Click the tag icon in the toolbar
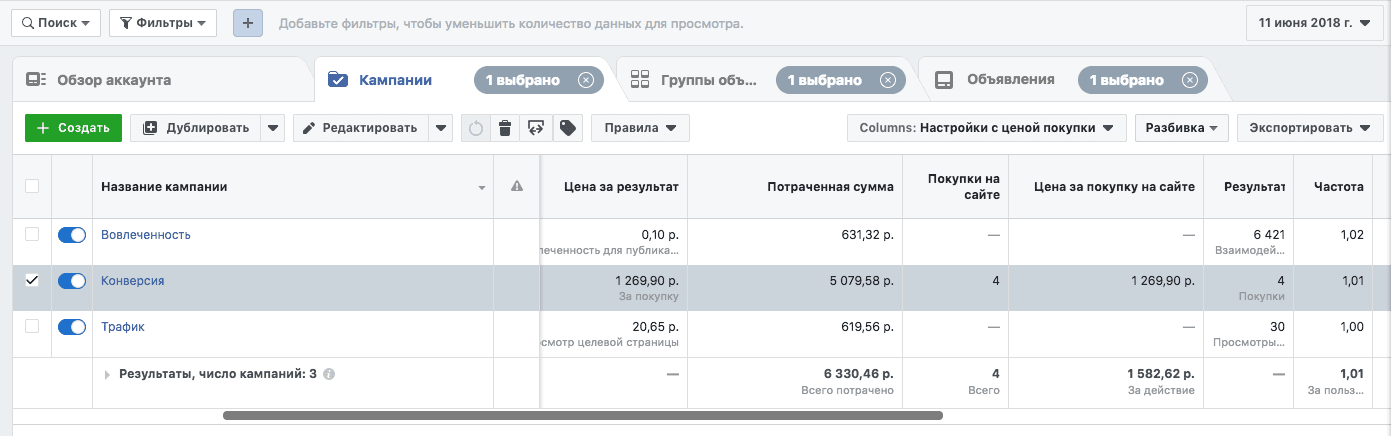Image resolution: width=1391 pixels, height=436 pixels. pos(567,128)
